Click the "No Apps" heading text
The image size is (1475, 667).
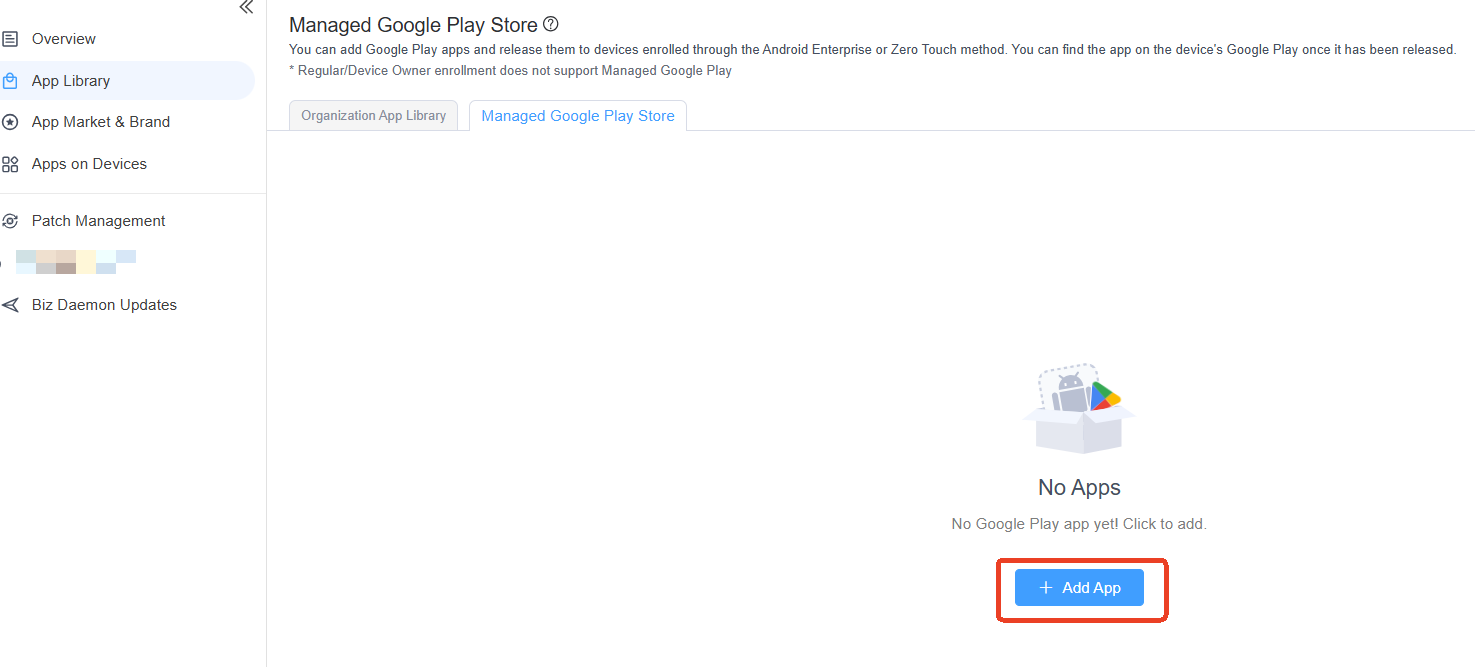pos(1079,487)
